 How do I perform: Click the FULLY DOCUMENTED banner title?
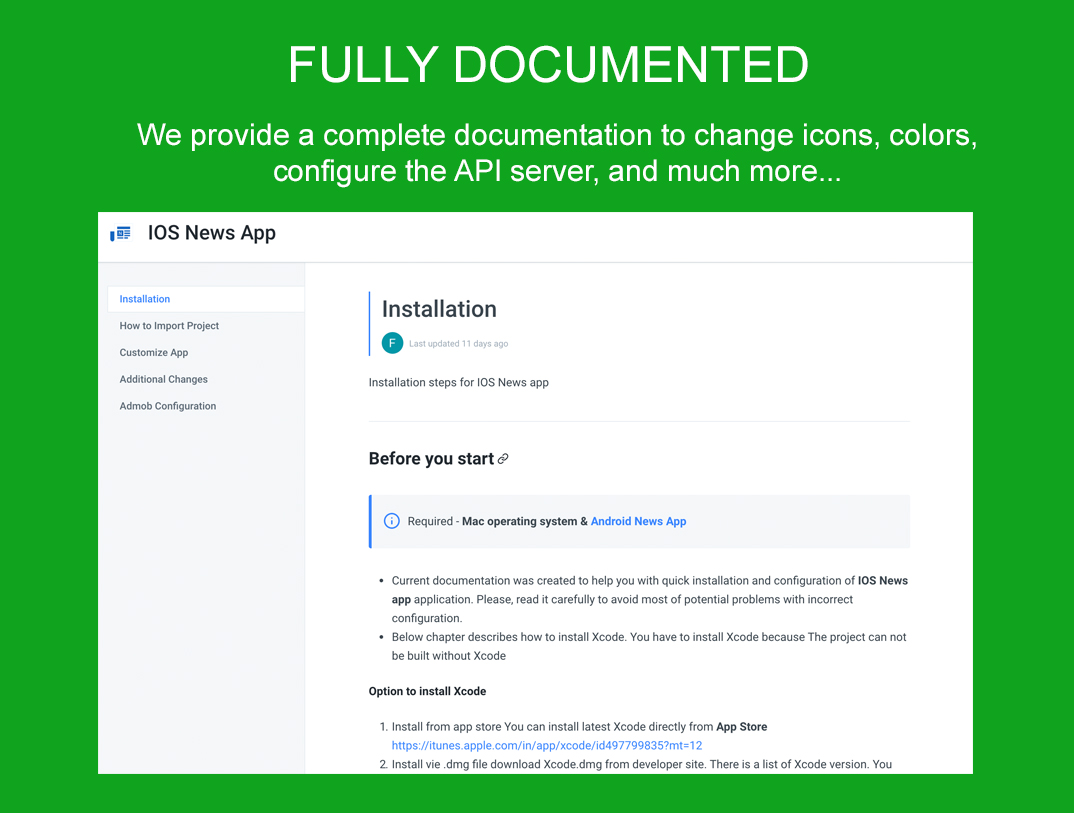[548, 65]
